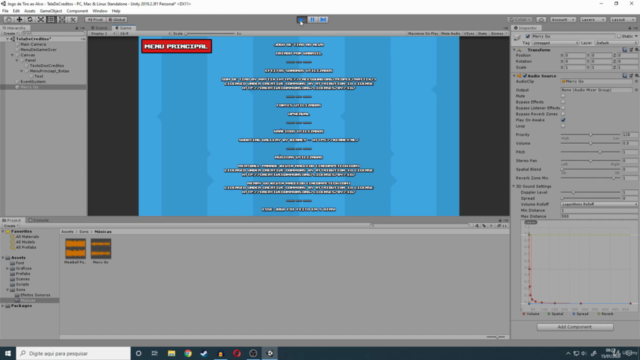Open Volume Rolloff dropdown
Screen dimensions: 640x360
click(x=599, y=204)
